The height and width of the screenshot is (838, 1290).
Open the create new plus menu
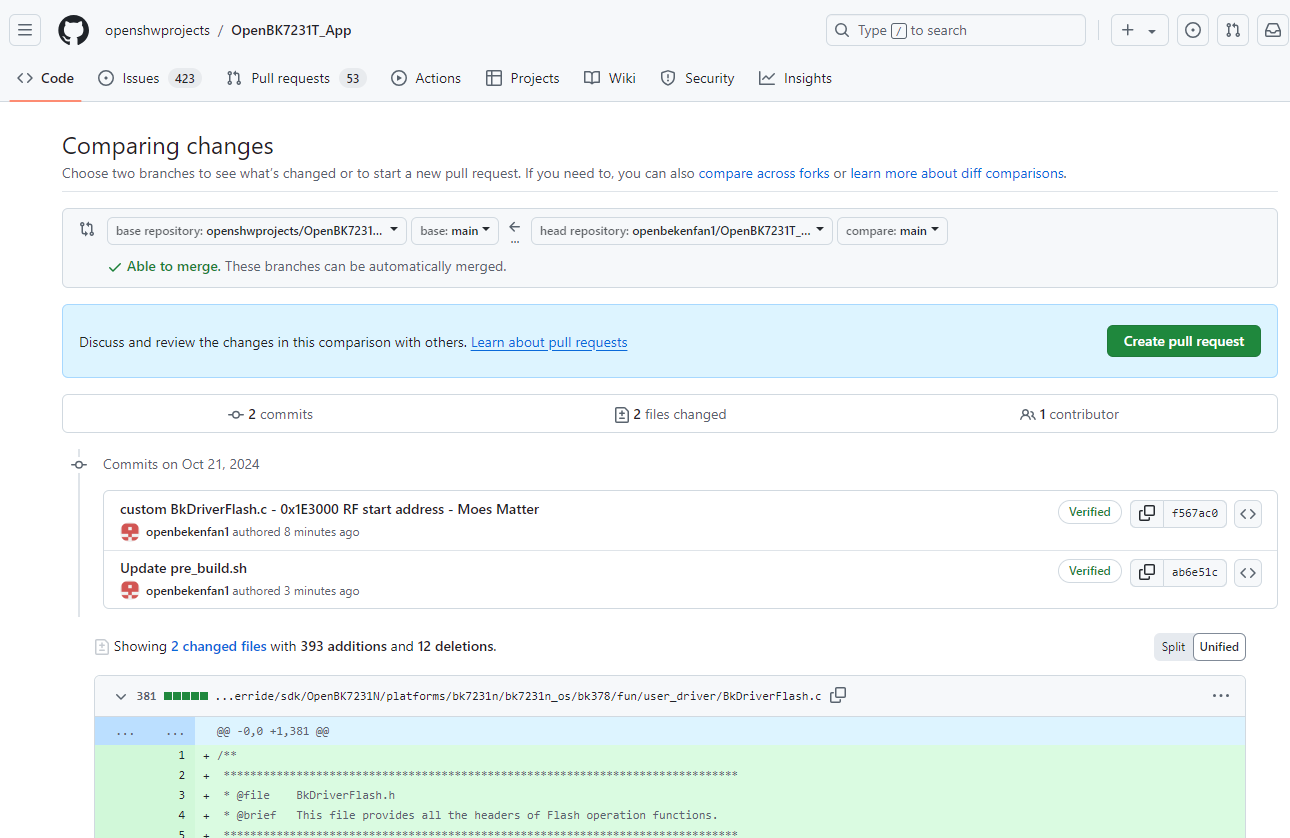point(1139,30)
